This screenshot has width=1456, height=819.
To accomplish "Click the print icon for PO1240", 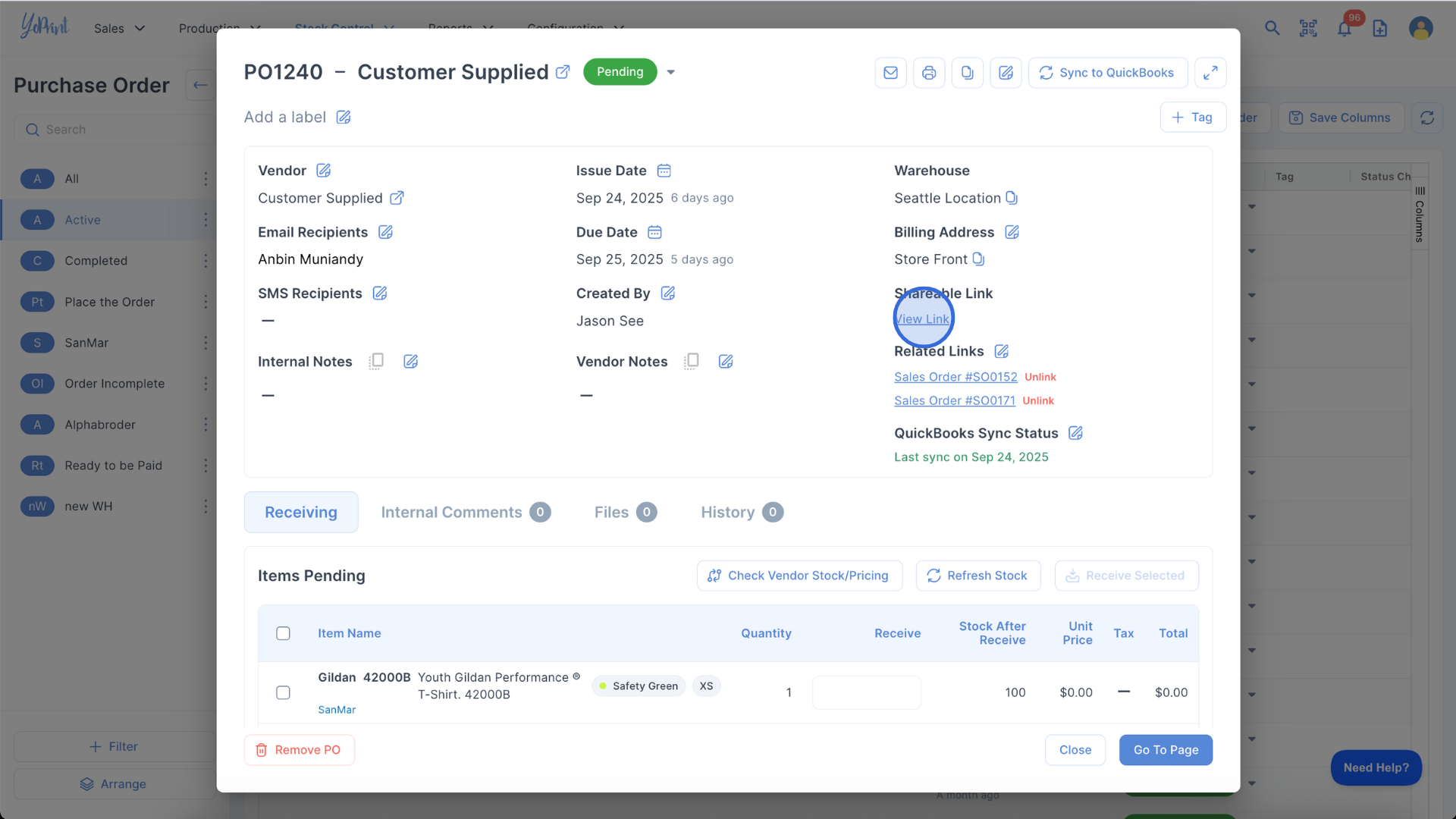I will pos(929,73).
